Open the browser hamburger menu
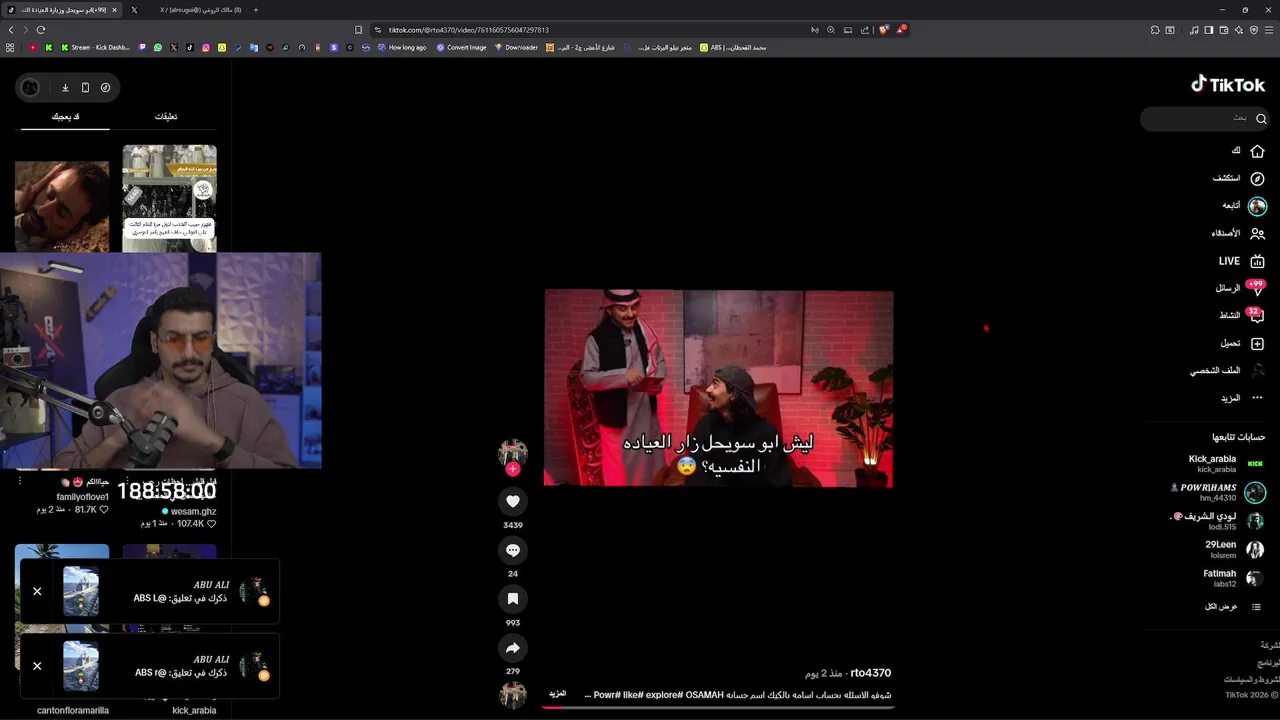This screenshot has width=1280, height=720. click(x=1268, y=30)
